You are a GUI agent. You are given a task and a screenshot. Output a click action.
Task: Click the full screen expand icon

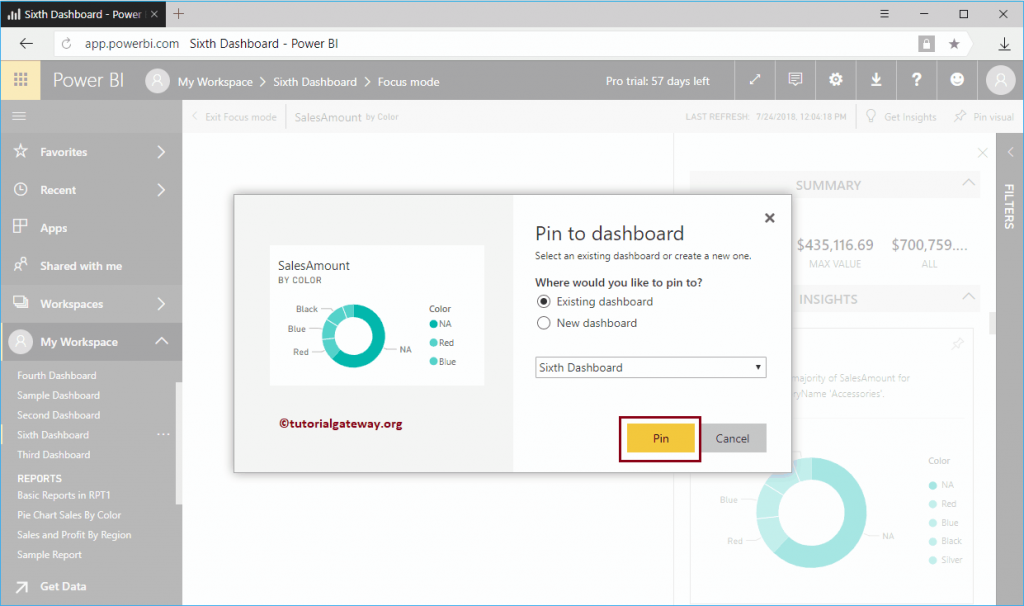pos(755,80)
